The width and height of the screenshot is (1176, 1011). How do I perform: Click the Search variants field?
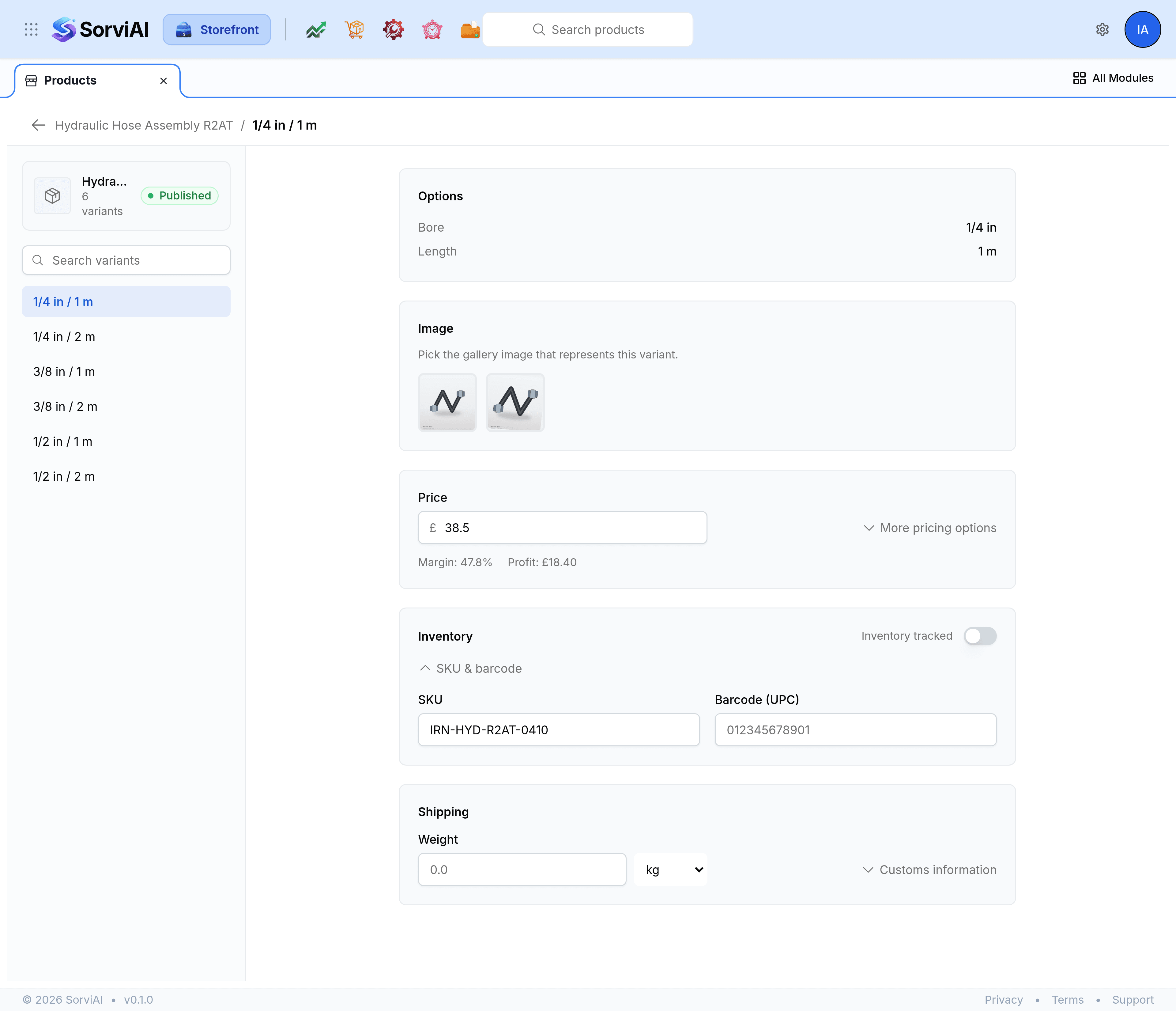pos(126,260)
